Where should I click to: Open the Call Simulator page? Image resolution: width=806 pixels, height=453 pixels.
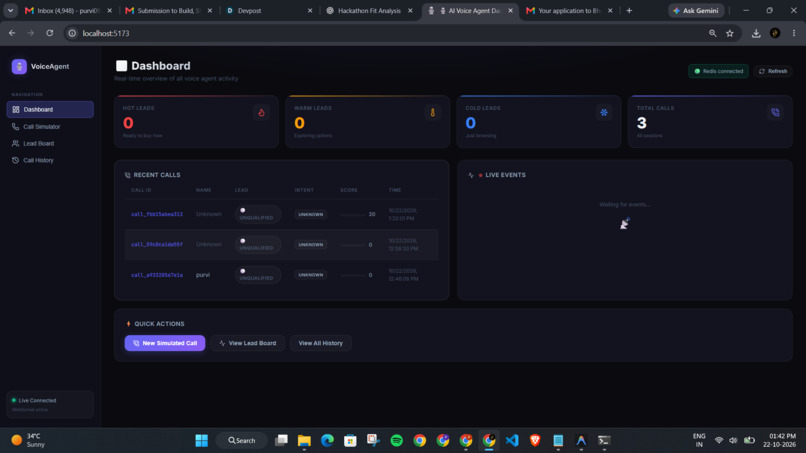[x=50, y=126]
